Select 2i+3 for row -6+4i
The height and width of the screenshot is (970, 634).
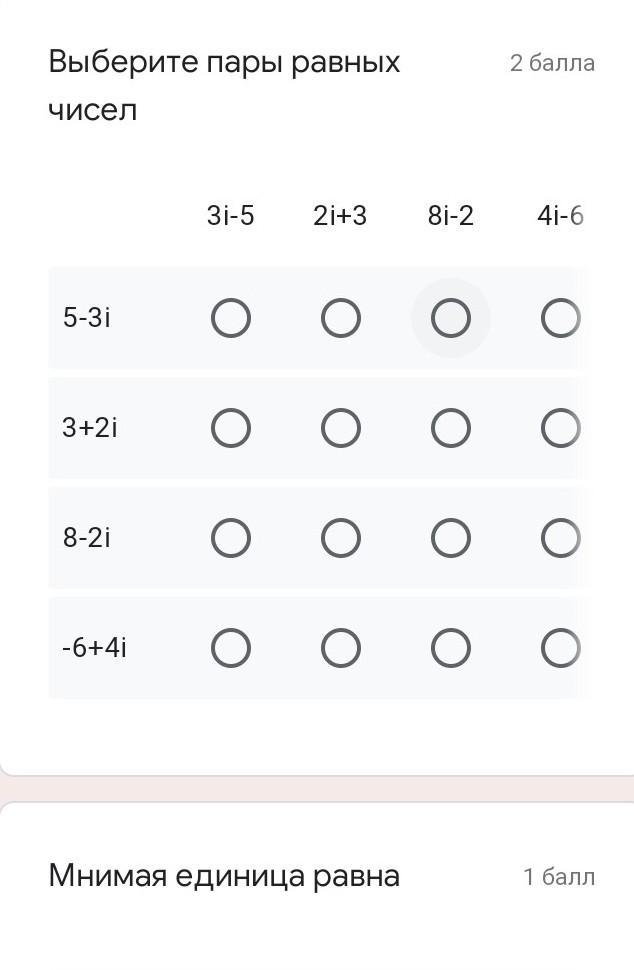pyautogui.click(x=341, y=649)
